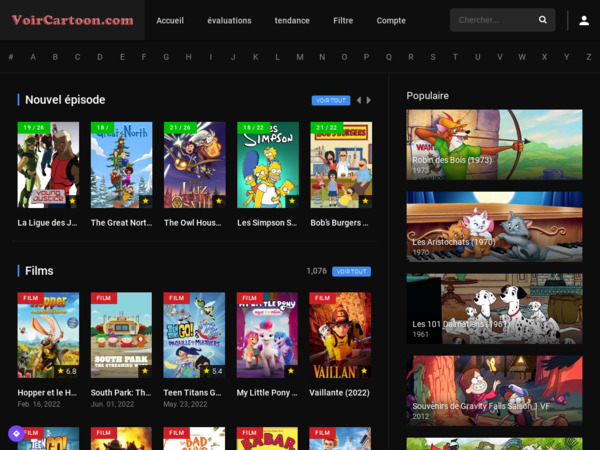Open the tendance menu item
The image size is (600, 450).
click(x=292, y=21)
